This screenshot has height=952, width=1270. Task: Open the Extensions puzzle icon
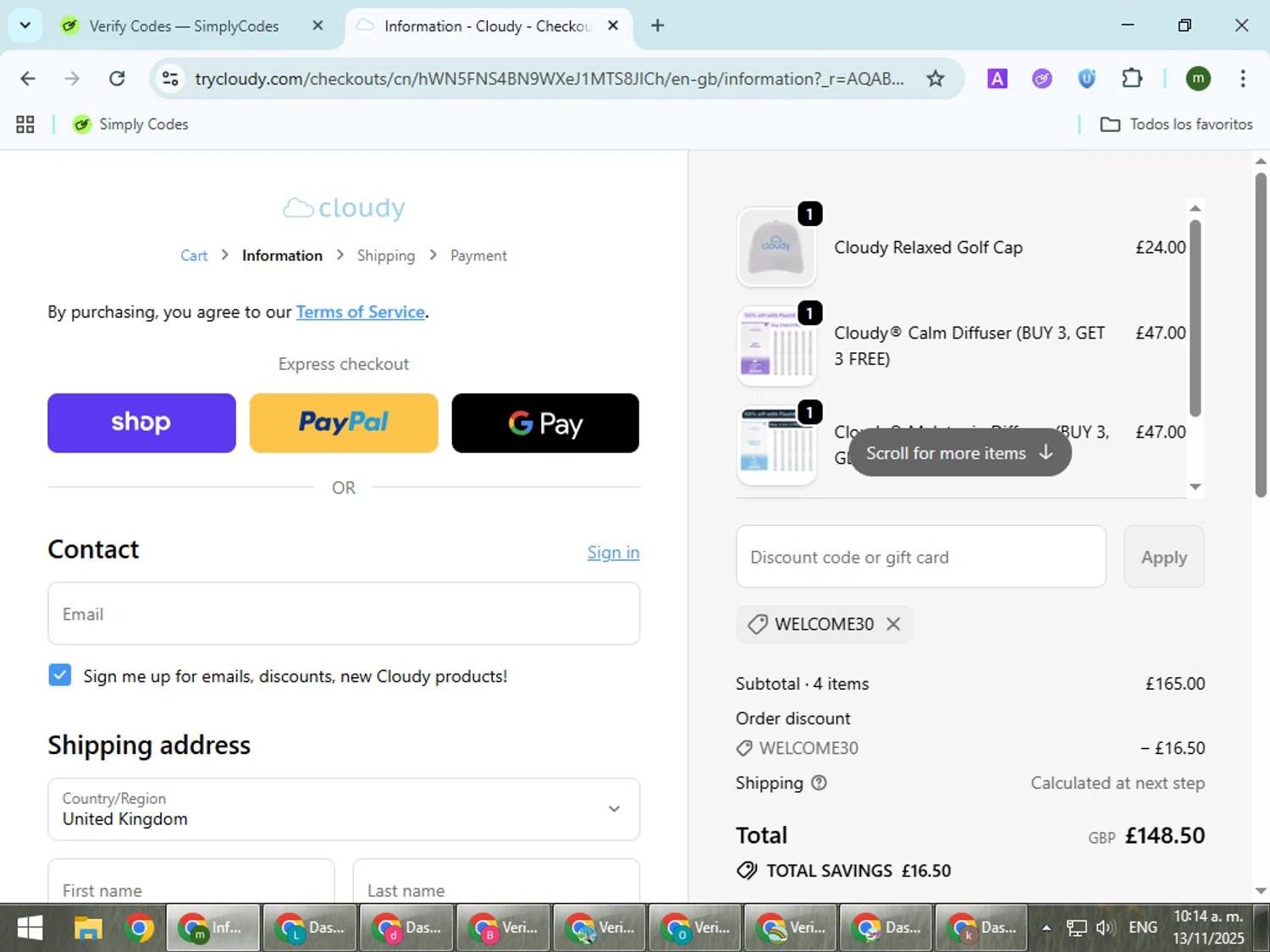tap(1132, 79)
